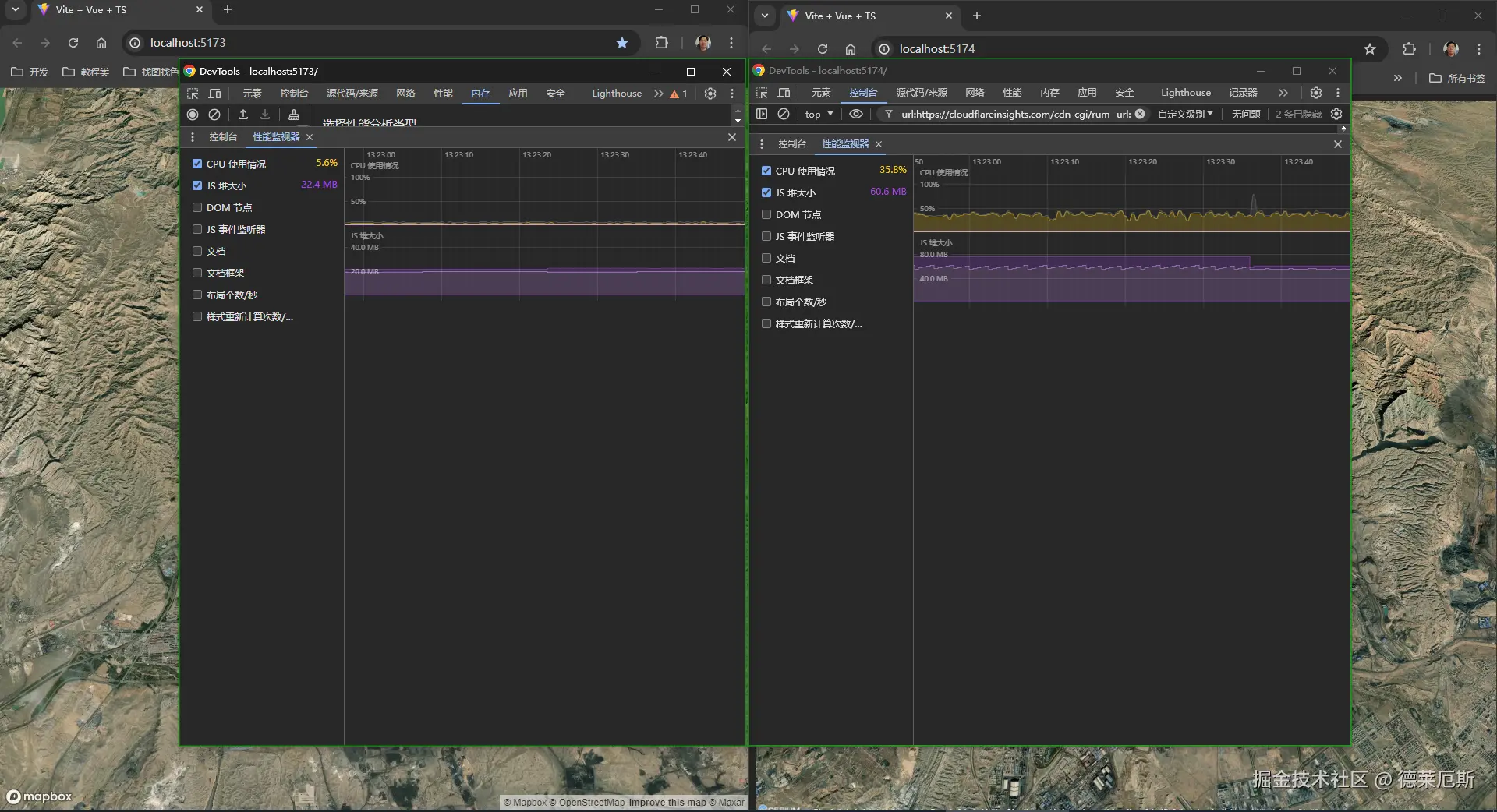Show the console sidebar in right DevTools
1497x812 pixels.
(762, 114)
